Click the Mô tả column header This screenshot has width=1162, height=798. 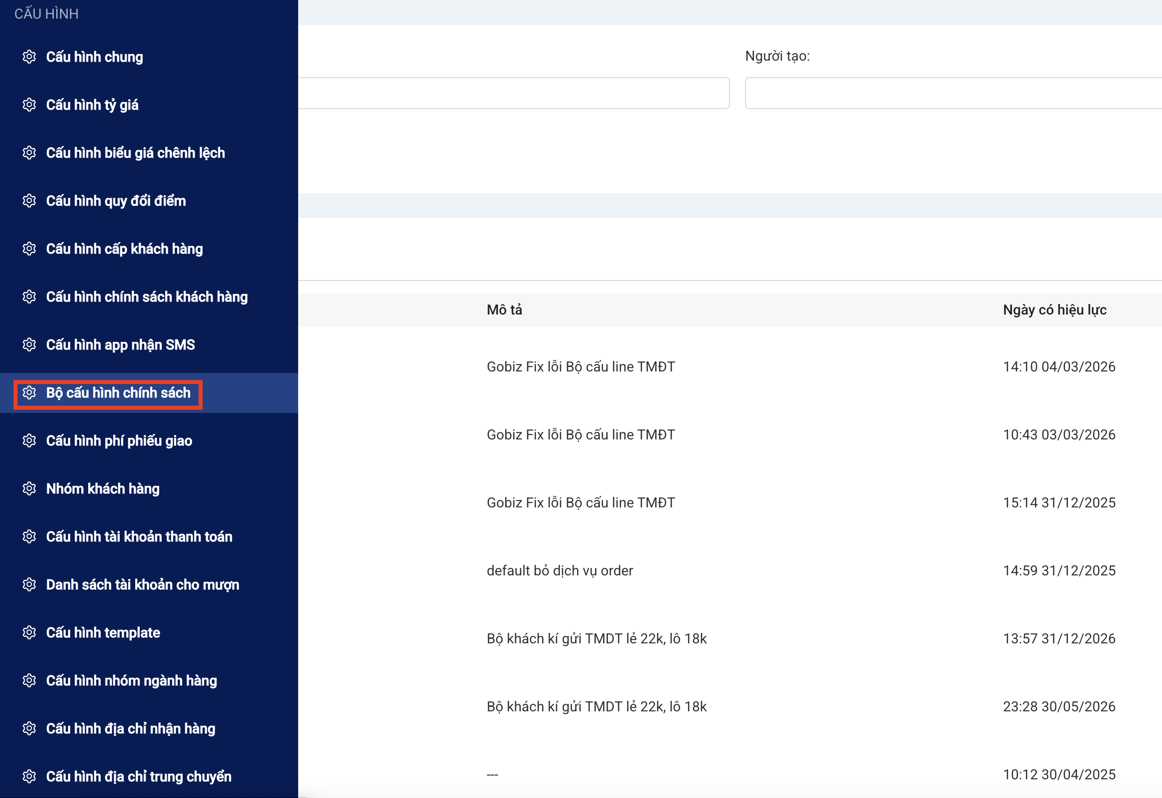pyautogui.click(x=504, y=310)
